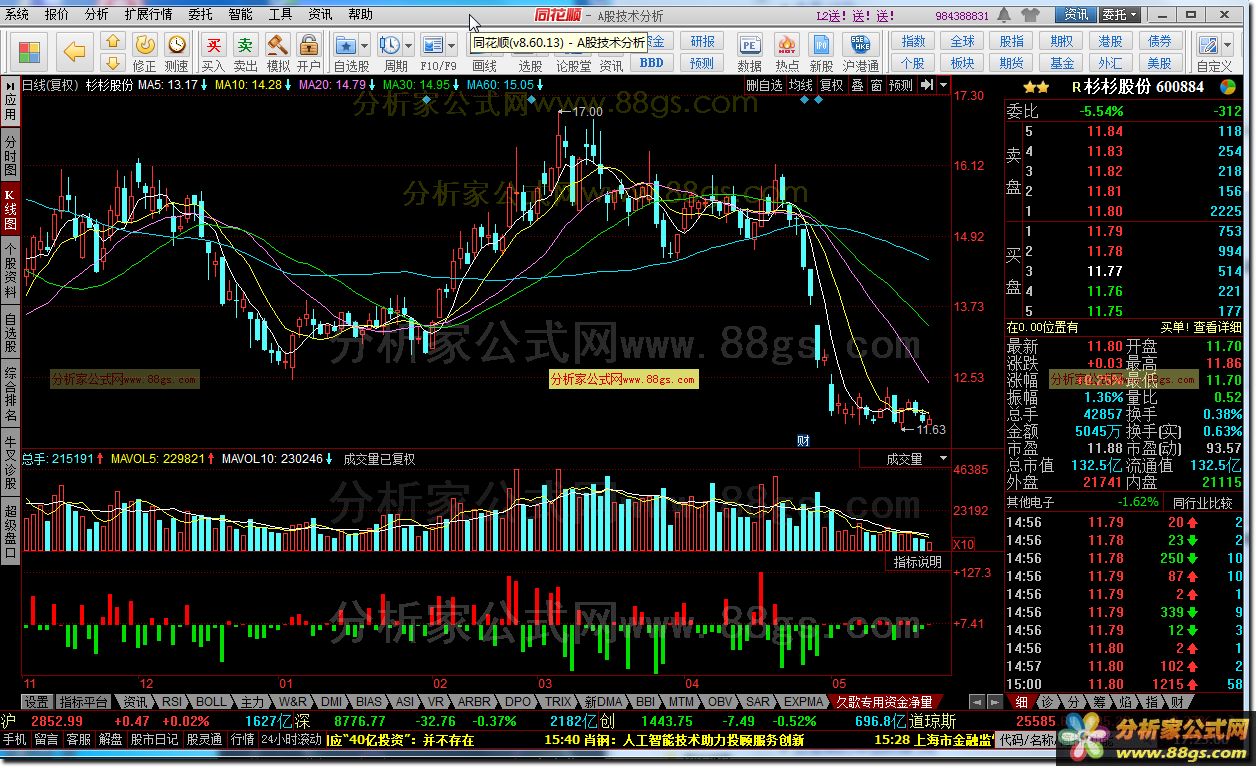Click the notification bell icon in title bar
The width and height of the screenshot is (1258, 768).
click(x=1006, y=15)
